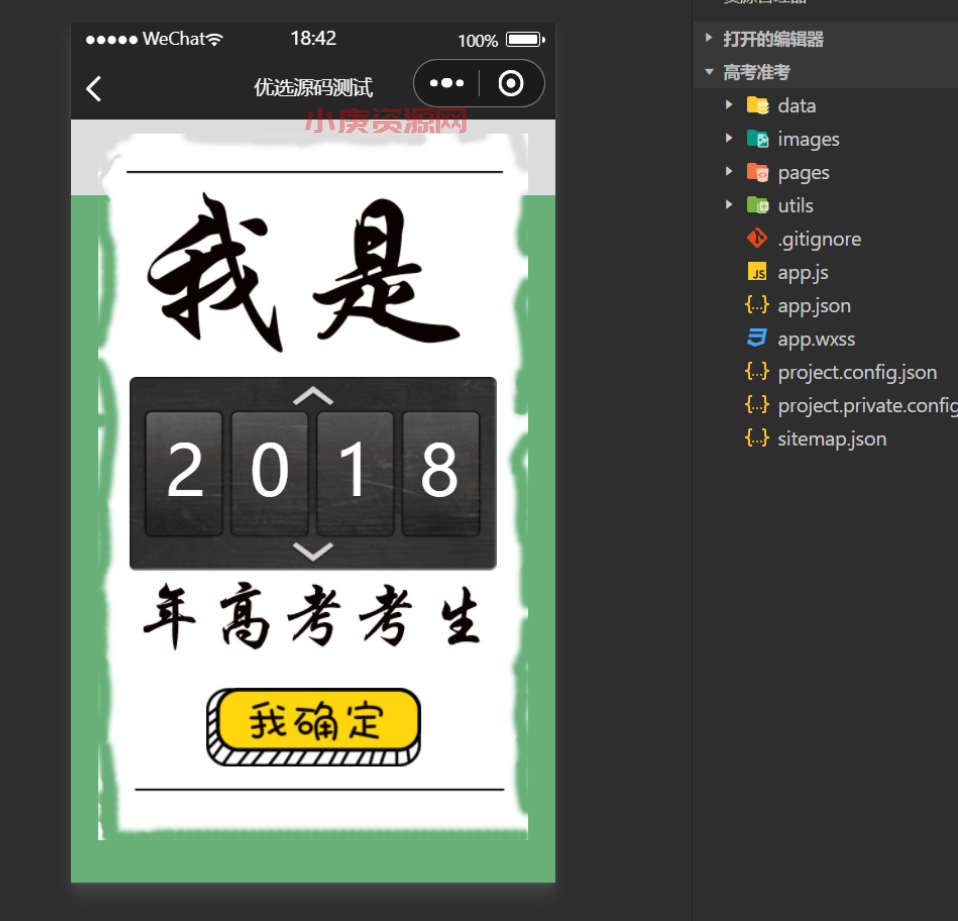Increase the year with the up chevron
958x921 pixels.
pos(313,396)
